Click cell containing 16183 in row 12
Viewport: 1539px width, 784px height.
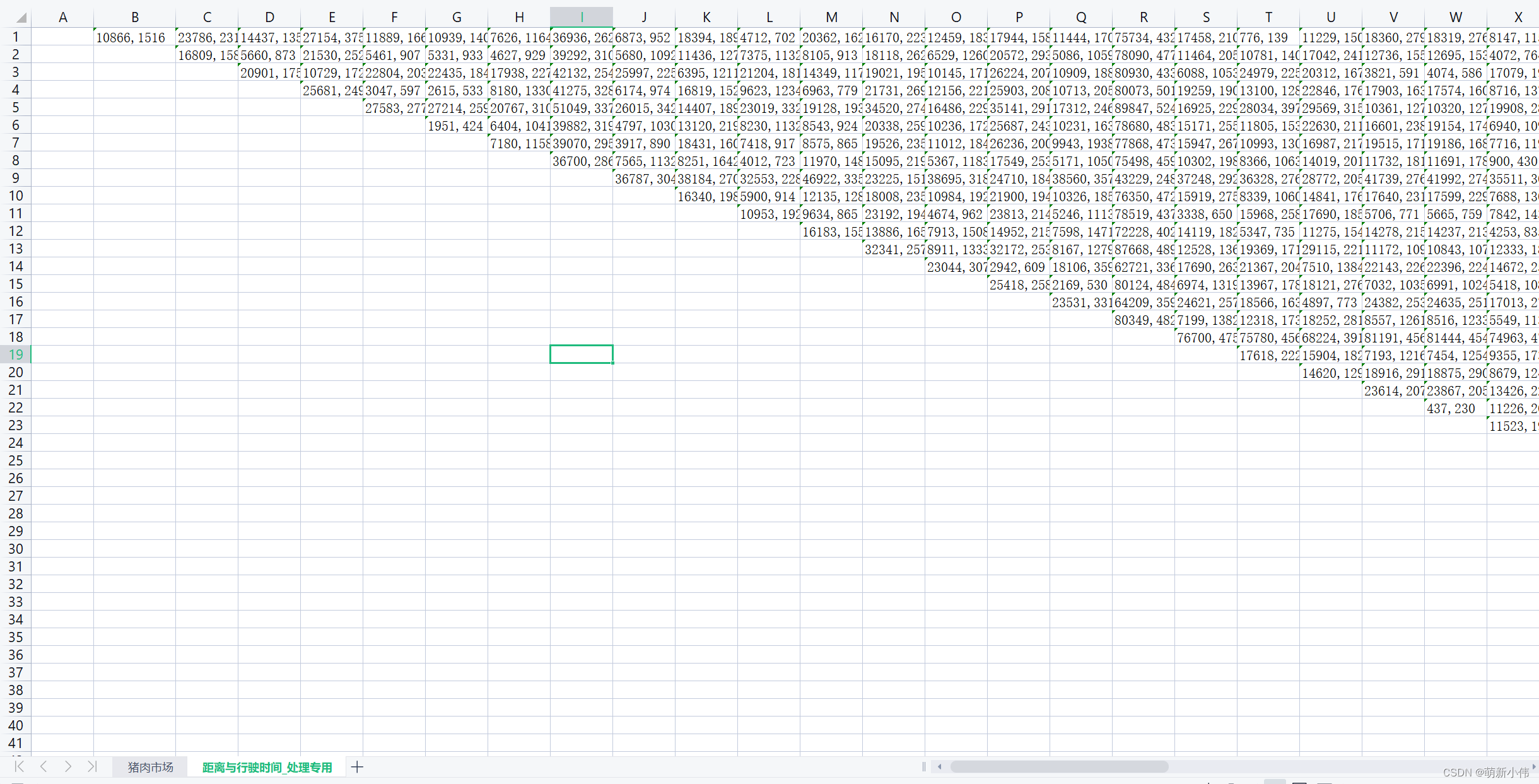pos(831,231)
